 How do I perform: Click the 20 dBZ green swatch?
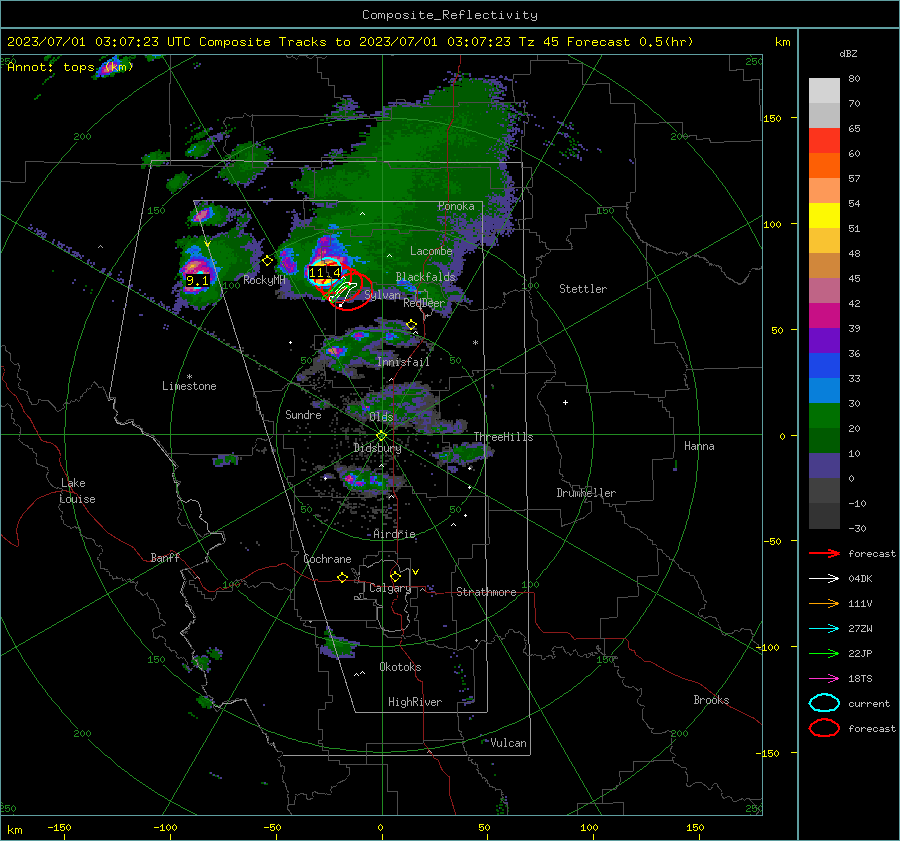click(824, 416)
